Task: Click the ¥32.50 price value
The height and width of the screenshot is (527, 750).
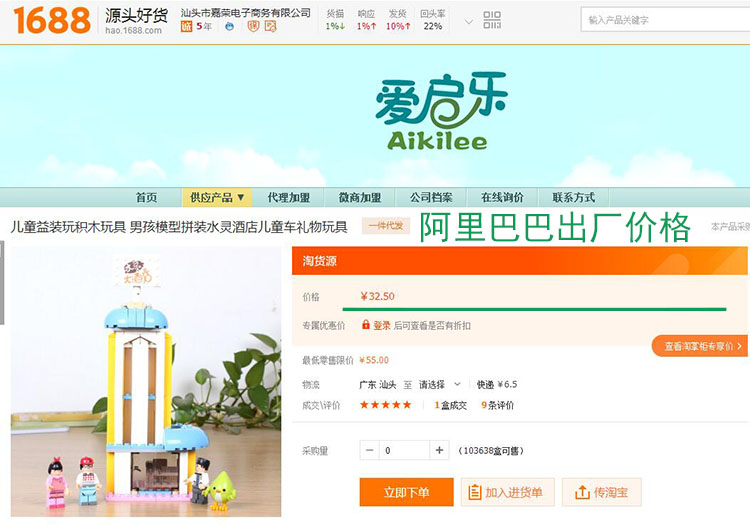Action: tap(377, 296)
